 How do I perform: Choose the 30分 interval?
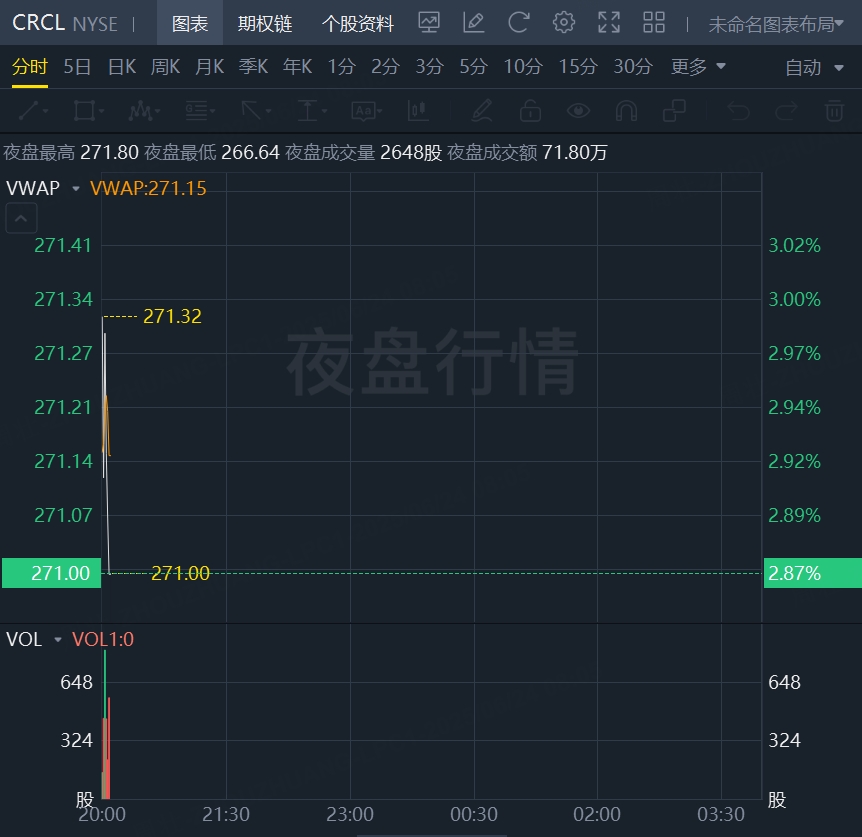[633, 66]
